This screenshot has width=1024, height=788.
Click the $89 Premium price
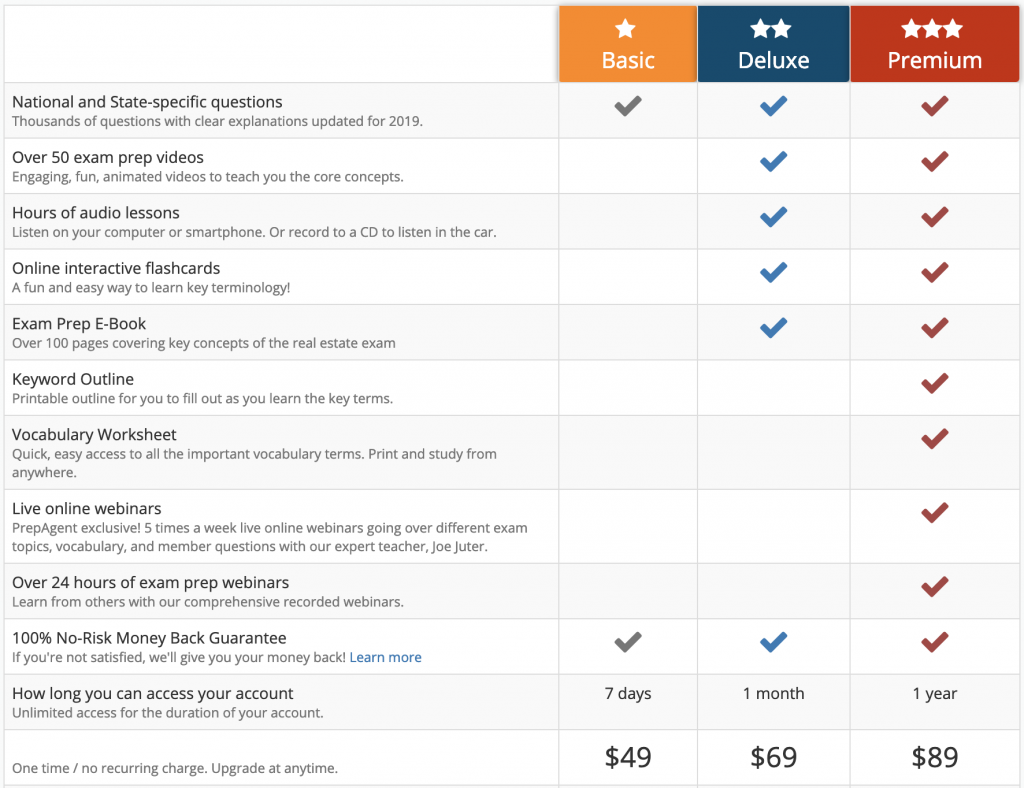tap(935, 757)
